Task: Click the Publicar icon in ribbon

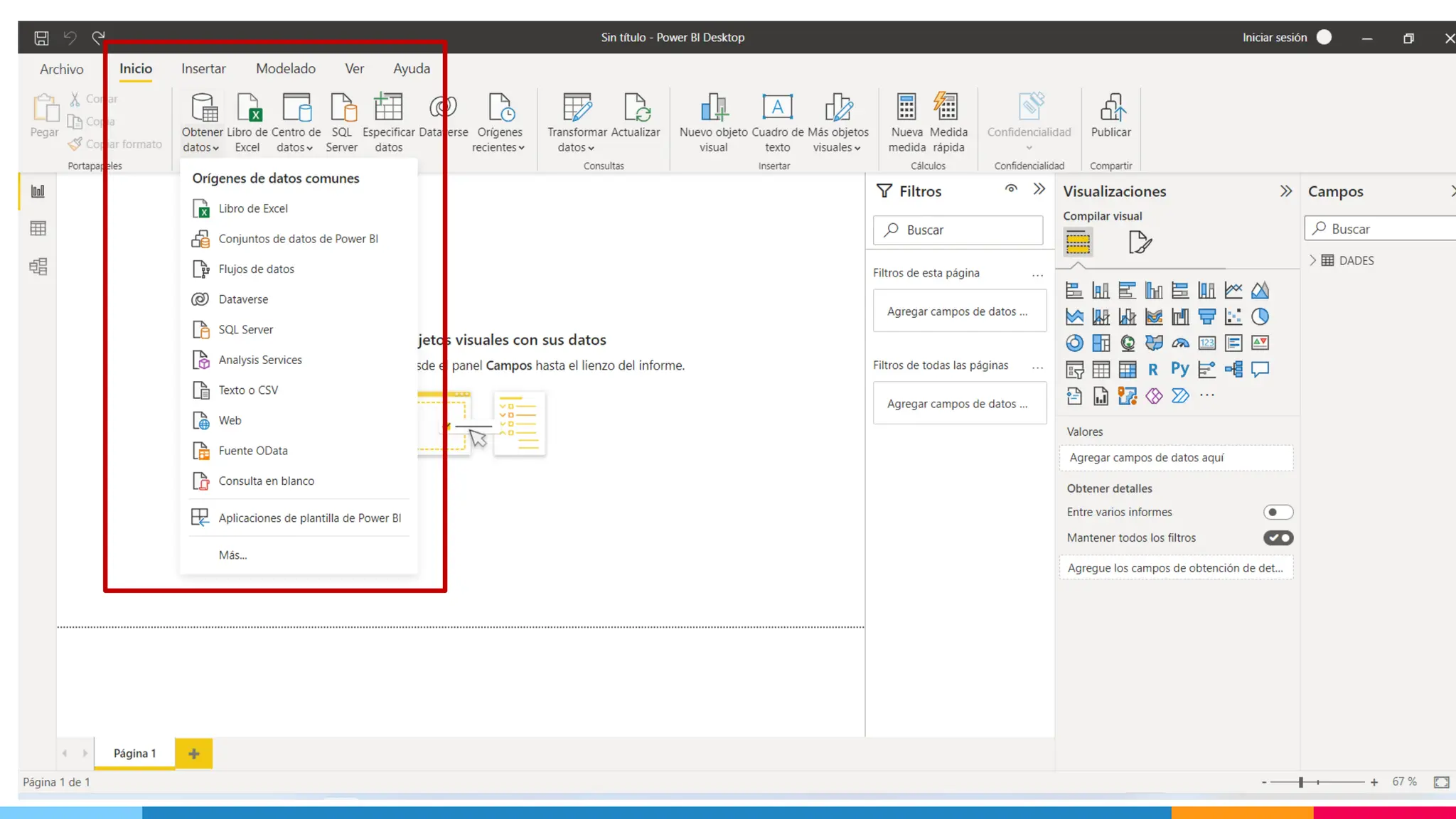Action: [x=1111, y=108]
